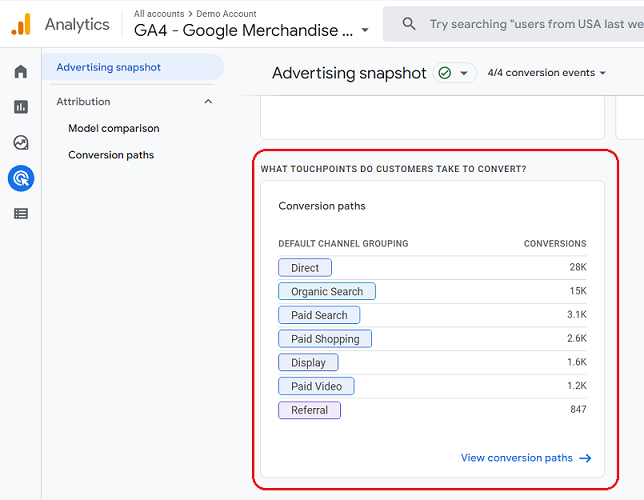Click the Display channel chip

(x=308, y=363)
